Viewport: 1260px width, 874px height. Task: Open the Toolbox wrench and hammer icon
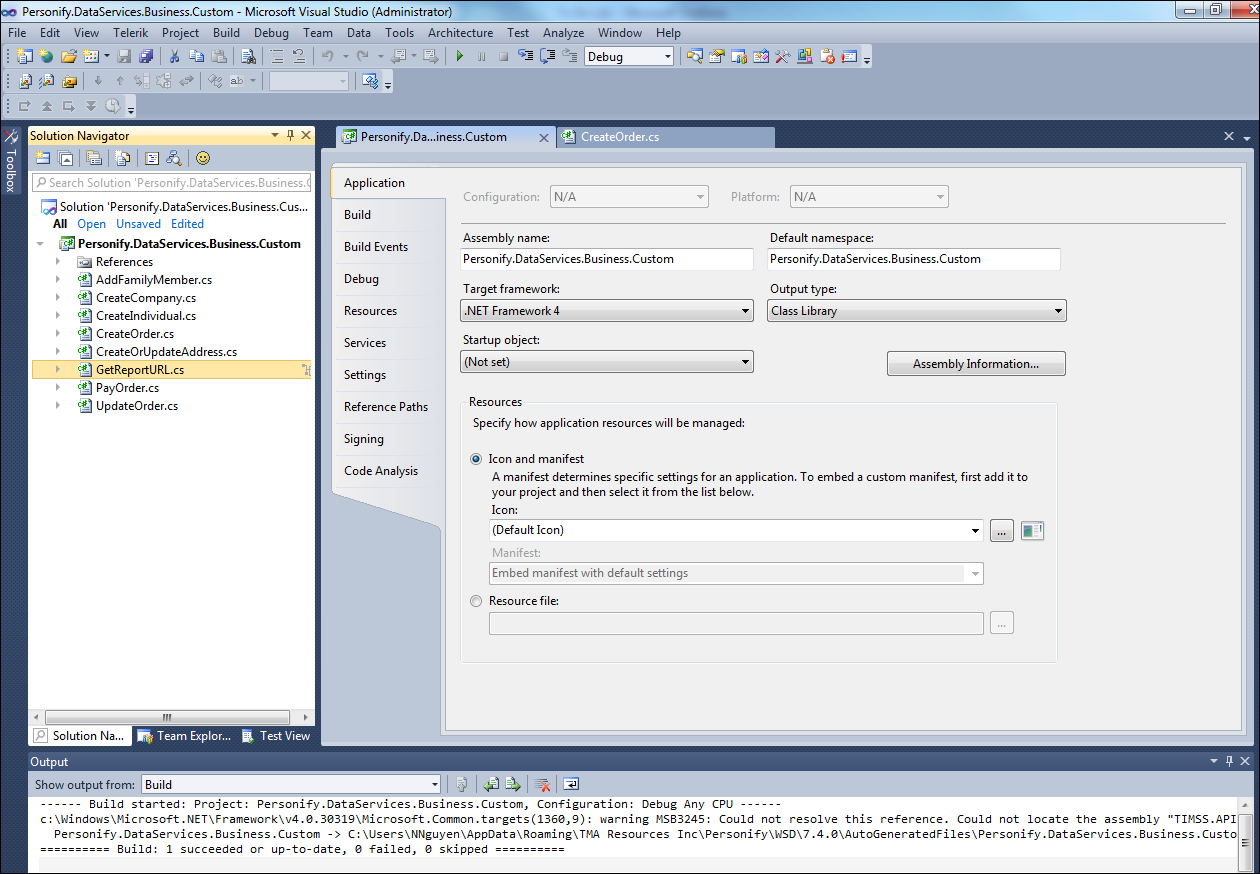(x=783, y=57)
